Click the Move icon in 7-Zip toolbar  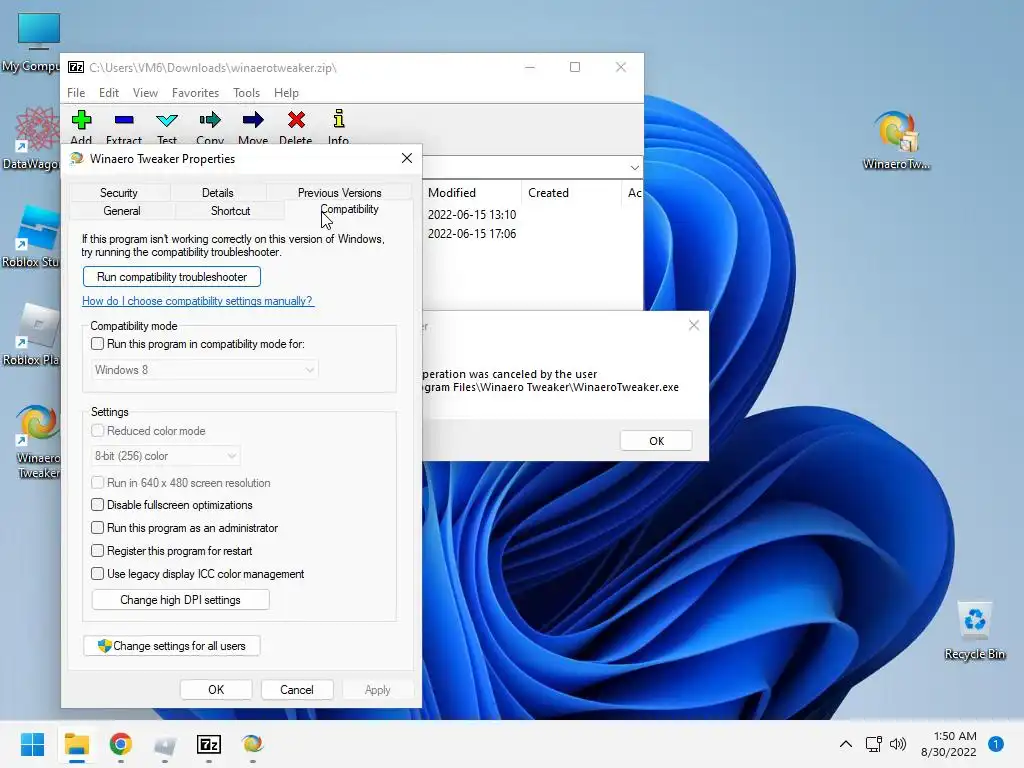point(253,120)
